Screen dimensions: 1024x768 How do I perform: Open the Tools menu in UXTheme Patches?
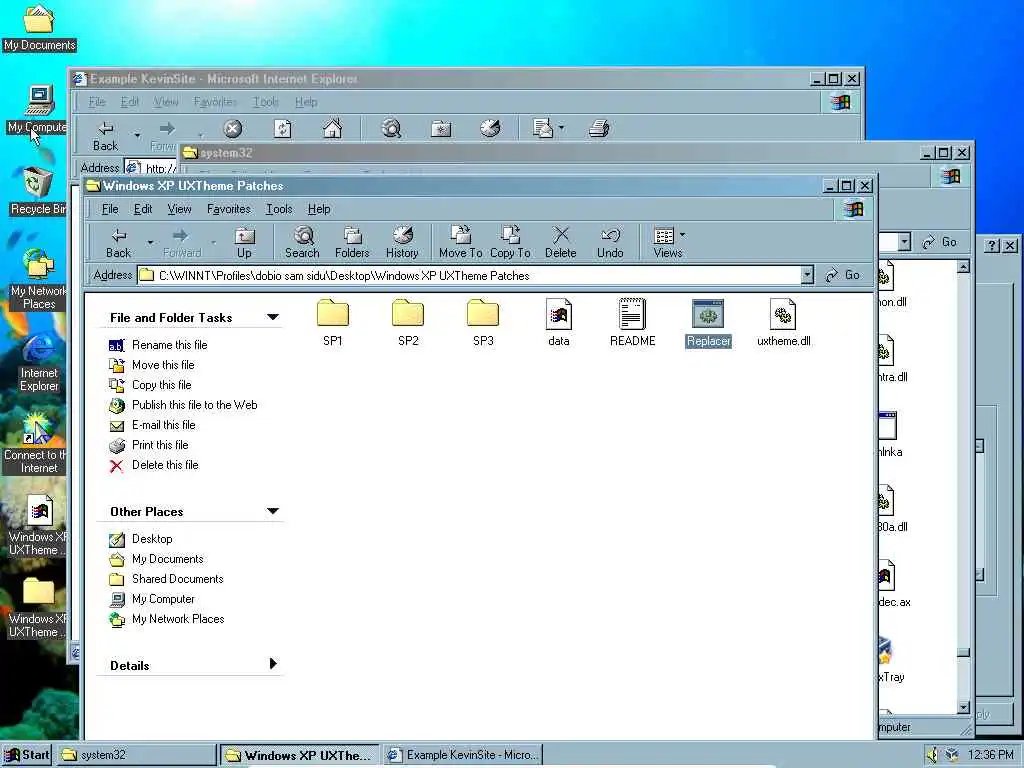(279, 209)
